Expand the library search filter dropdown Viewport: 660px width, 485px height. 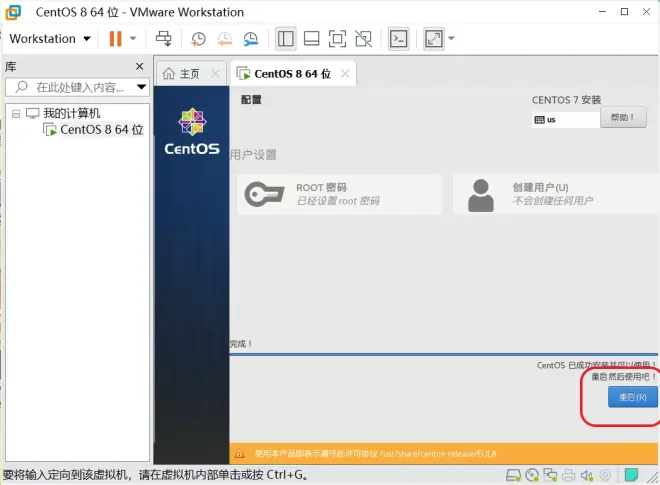141,87
